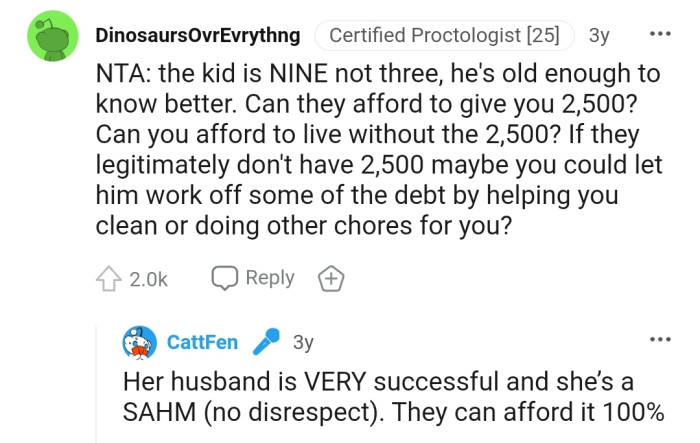Click the 3y timestamp beside CattFen
Image resolution: width=700 pixels, height=443 pixels.
(303, 343)
